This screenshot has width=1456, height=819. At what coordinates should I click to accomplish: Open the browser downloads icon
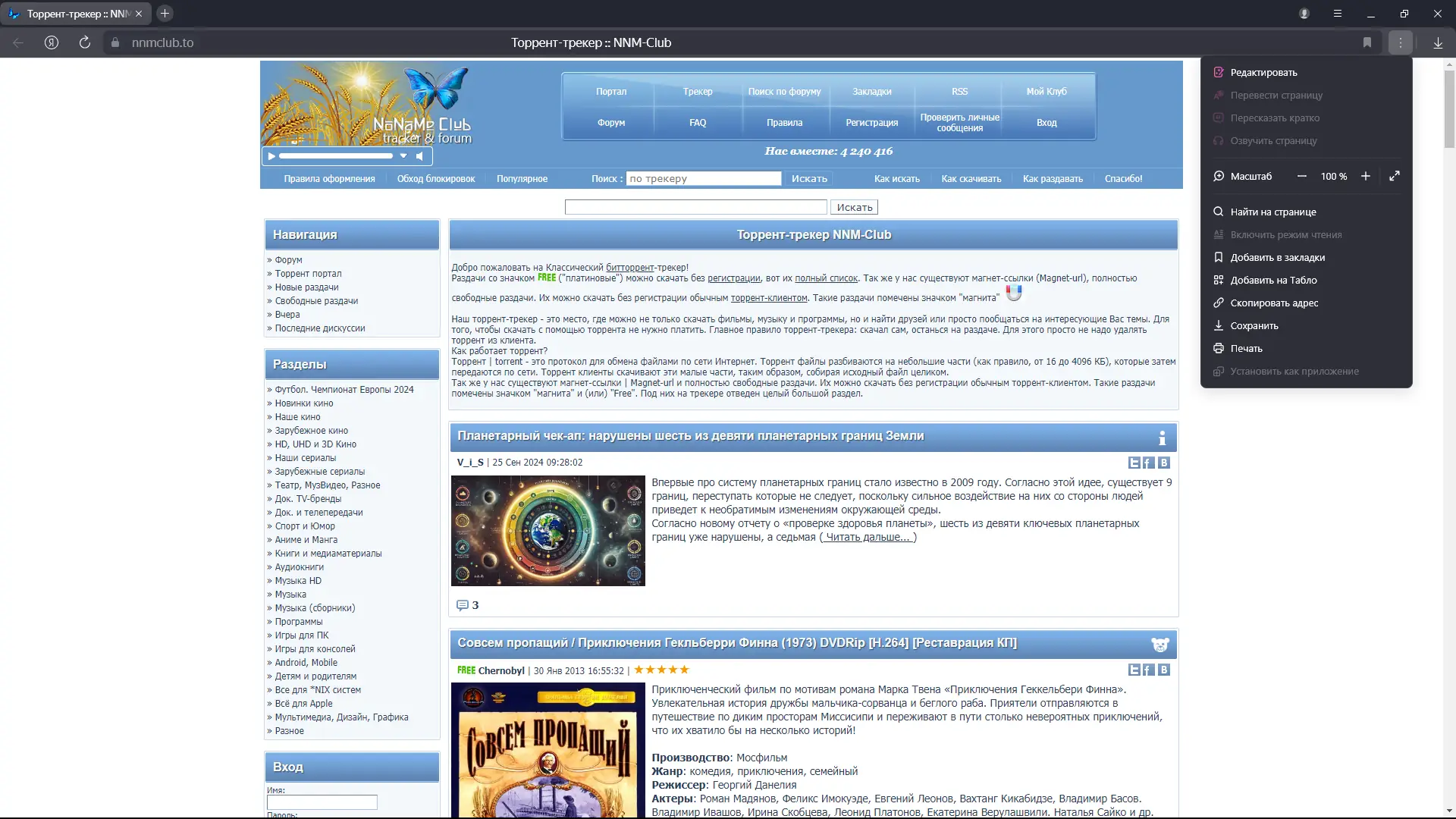coord(1438,42)
